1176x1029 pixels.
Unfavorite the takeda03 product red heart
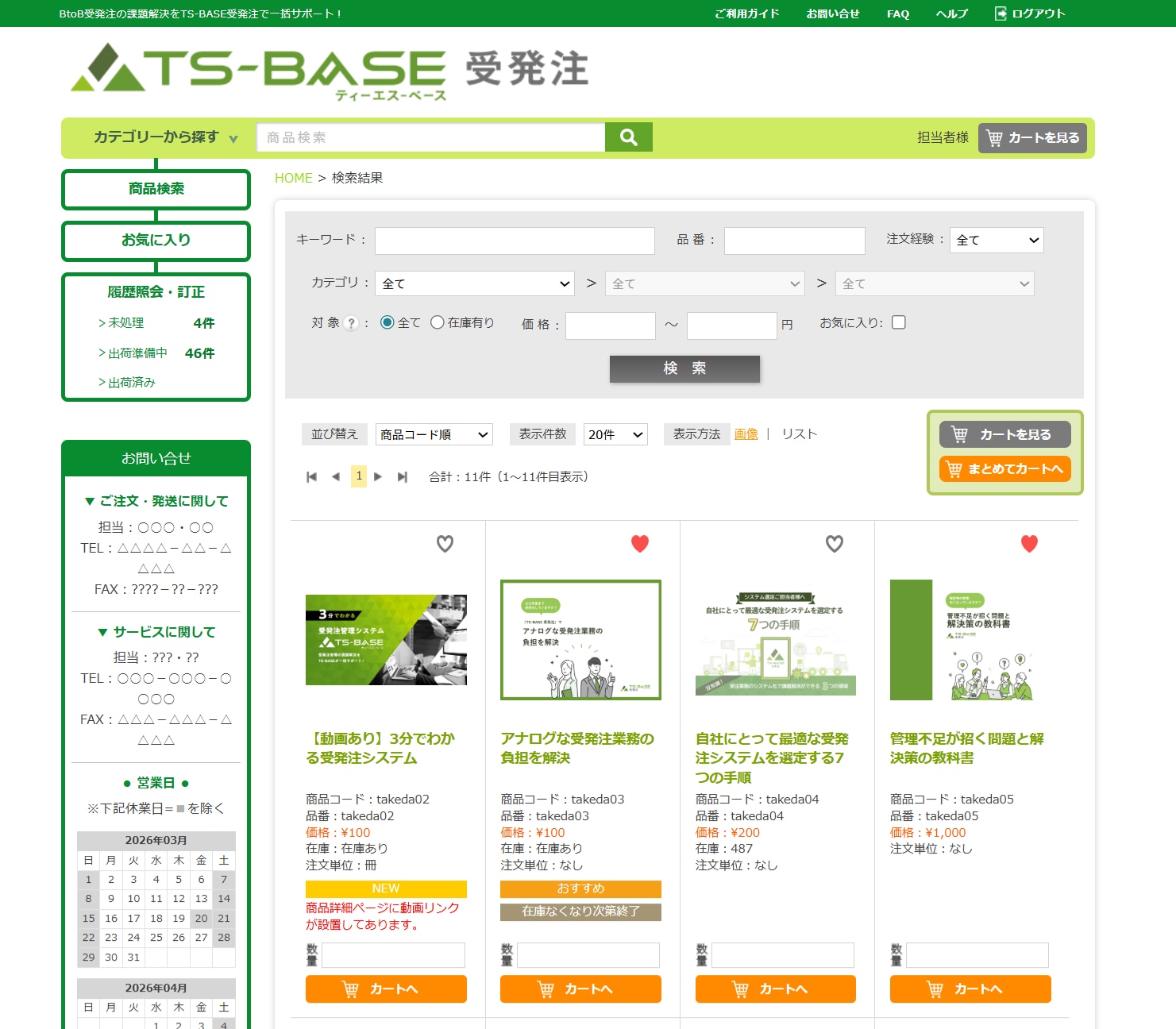640,544
